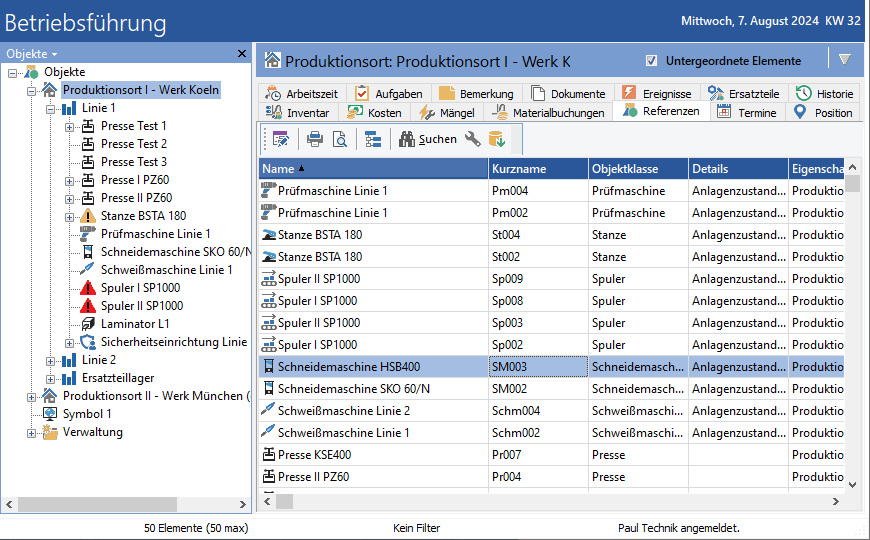Click the Schm002 cell
The image size is (870, 540).
[x=538, y=433]
